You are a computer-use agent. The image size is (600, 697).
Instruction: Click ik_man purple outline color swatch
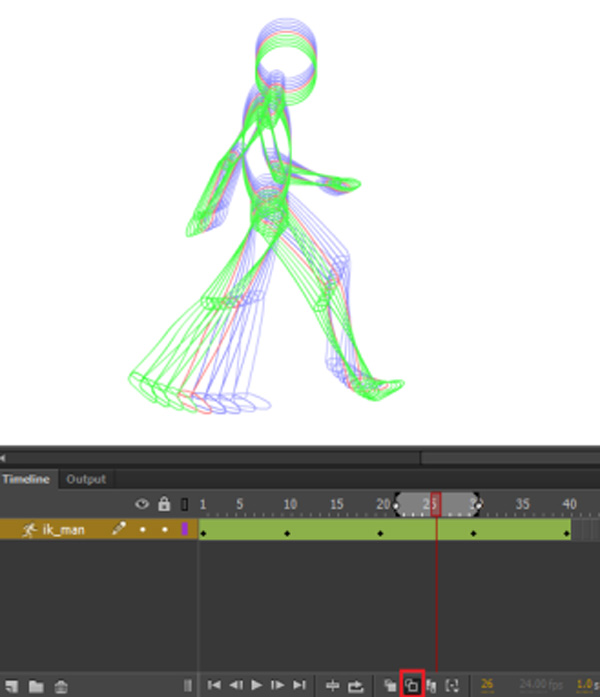(x=185, y=529)
